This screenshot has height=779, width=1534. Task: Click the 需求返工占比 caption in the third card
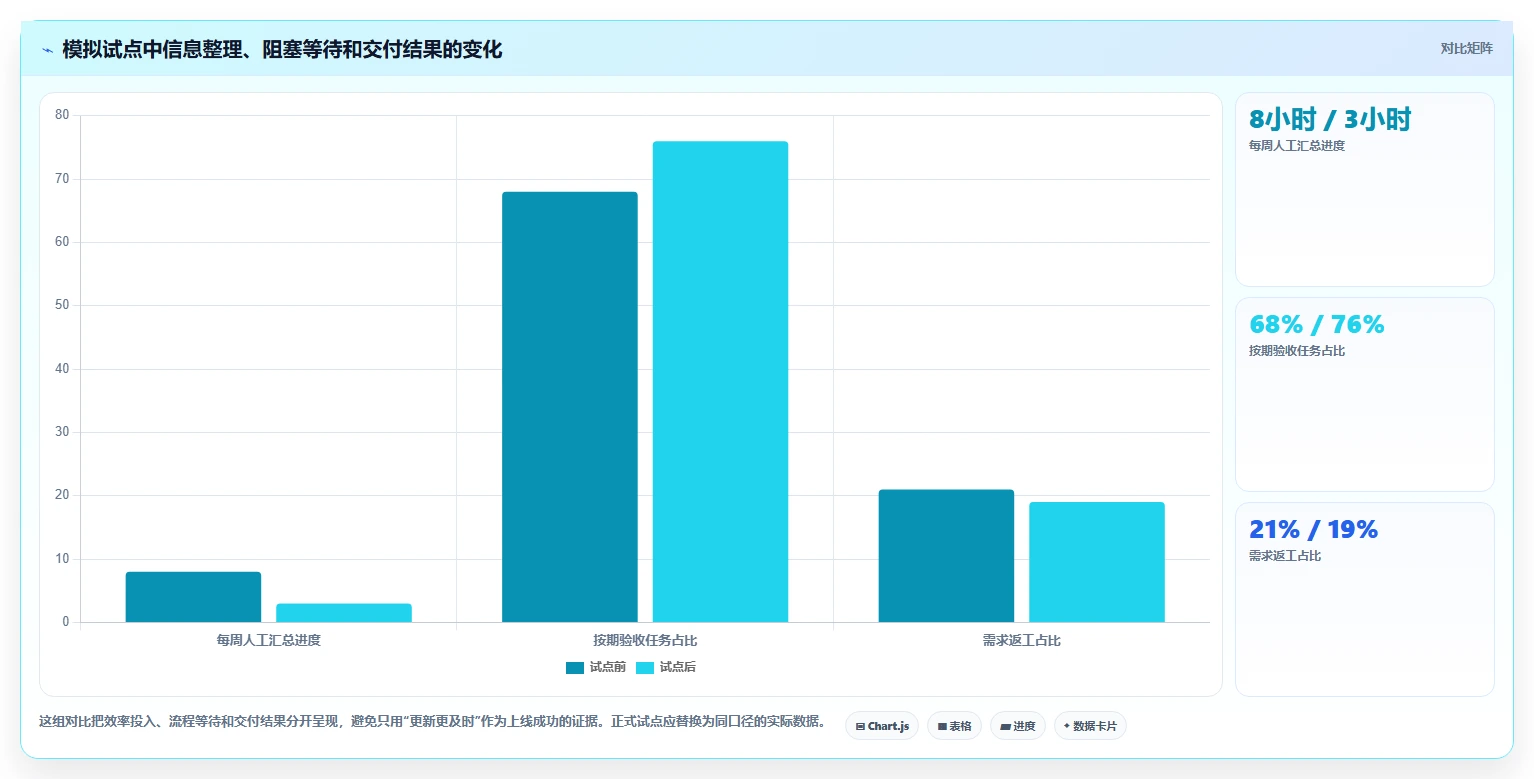(1285, 556)
